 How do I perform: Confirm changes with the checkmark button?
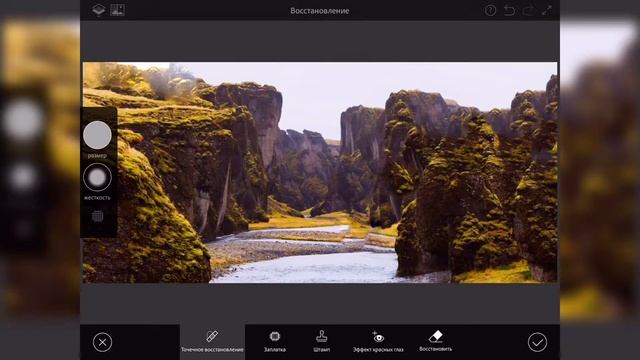(537, 342)
